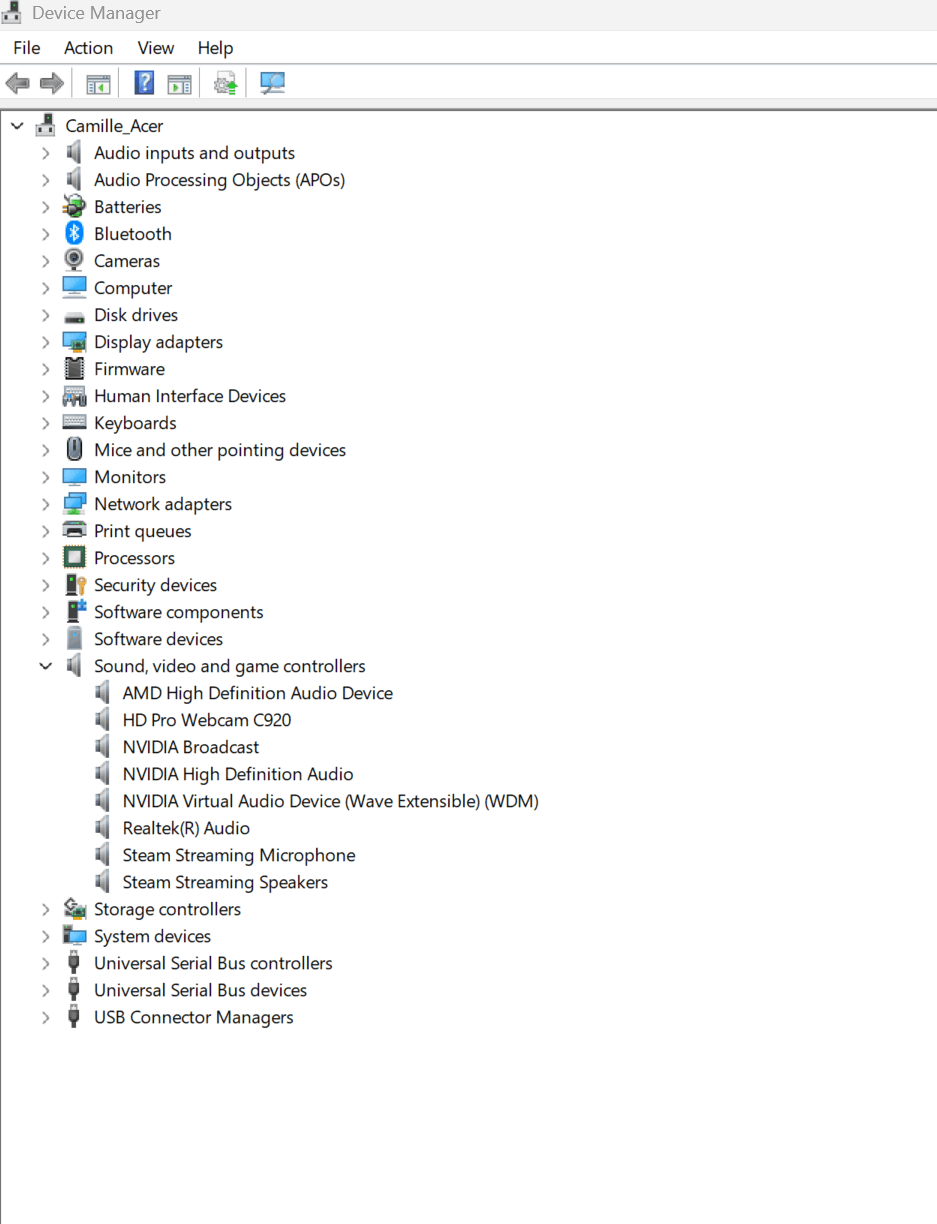The image size is (937, 1224).
Task: Expand the Processors category
Action: (x=45, y=558)
